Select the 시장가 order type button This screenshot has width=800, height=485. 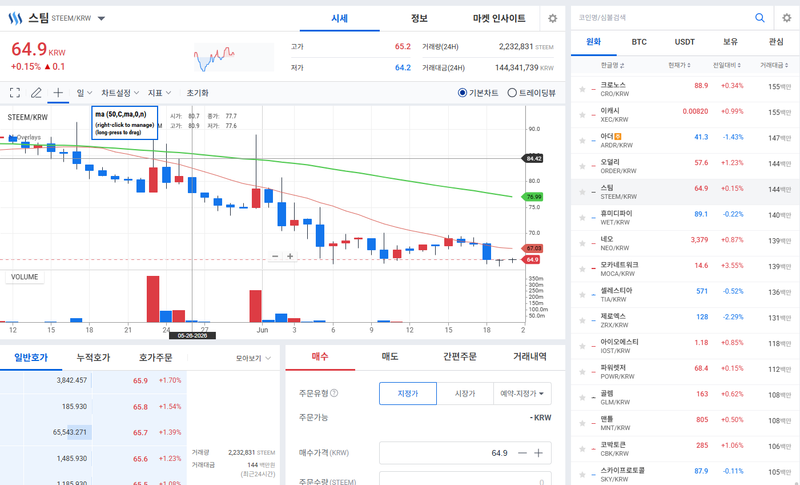(465, 394)
